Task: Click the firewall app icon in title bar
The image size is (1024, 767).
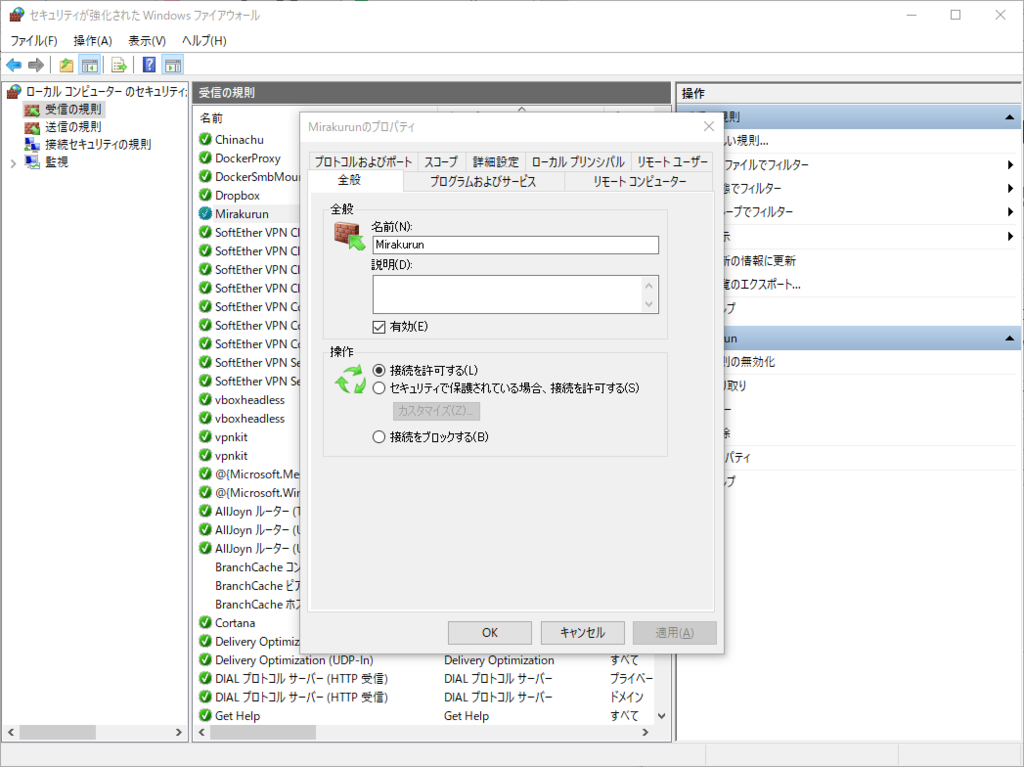Action: (16, 15)
